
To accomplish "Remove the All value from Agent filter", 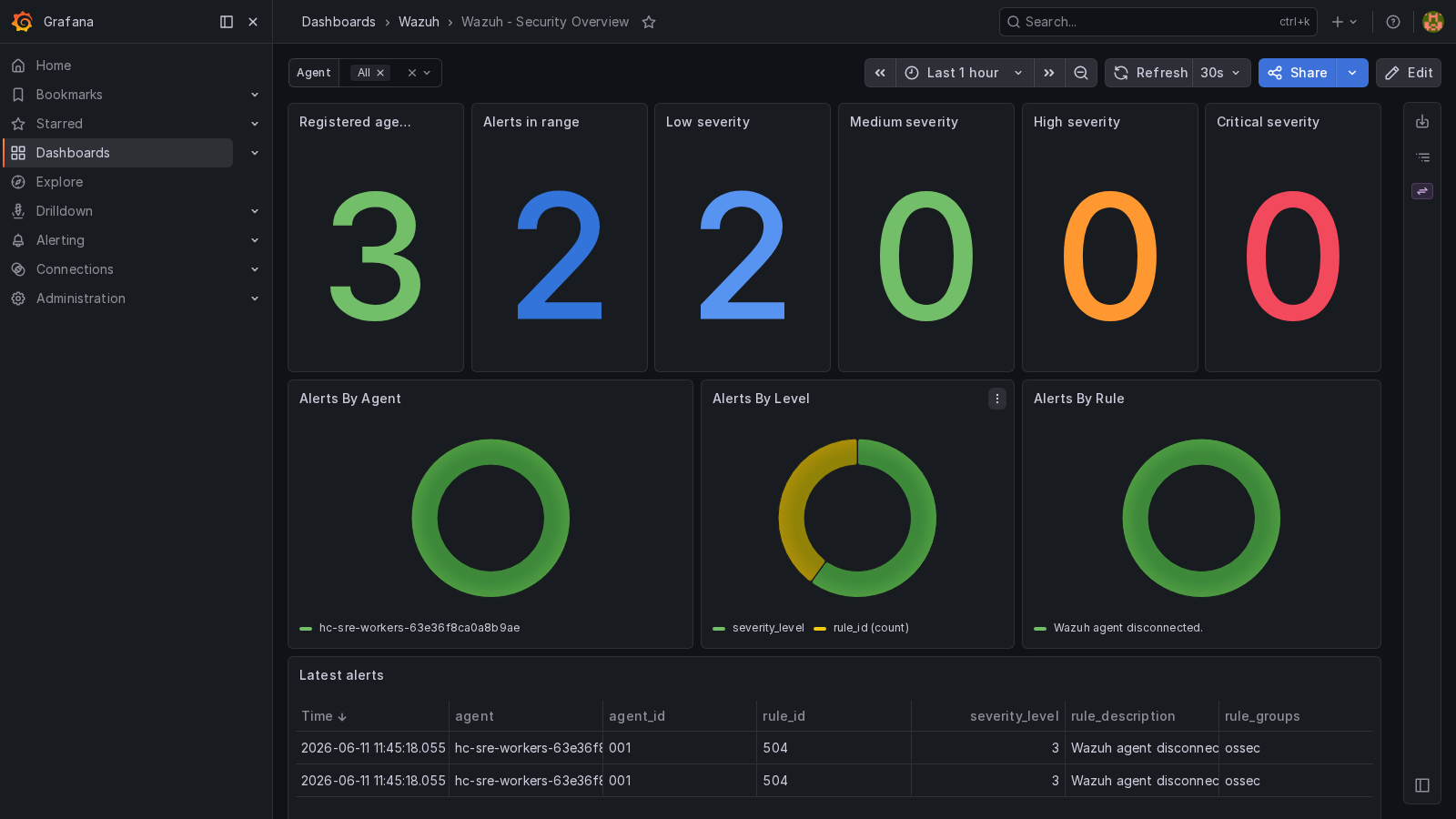I will [x=380, y=73].
